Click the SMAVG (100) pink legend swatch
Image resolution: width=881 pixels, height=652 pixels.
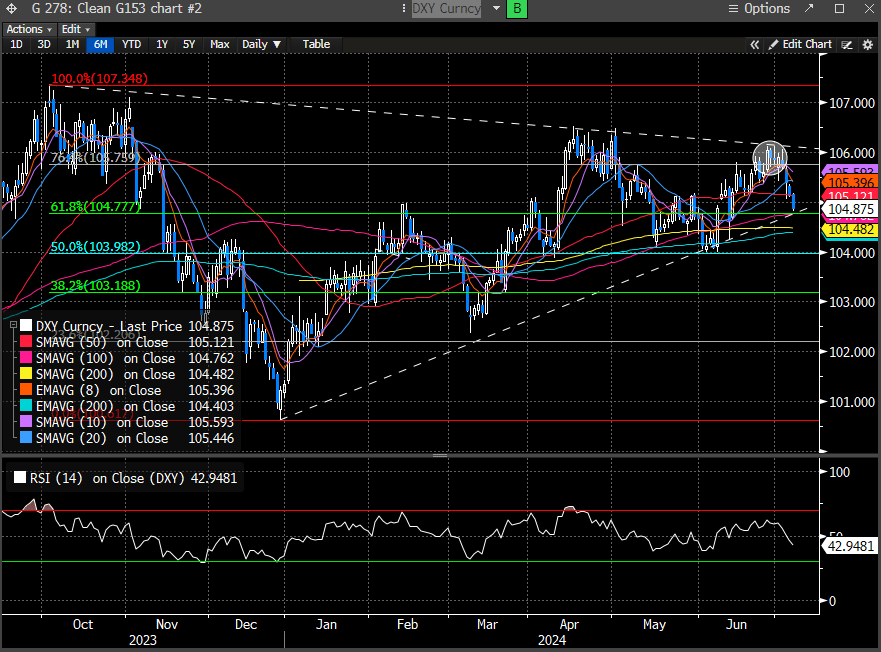click(x=26, y=358)
